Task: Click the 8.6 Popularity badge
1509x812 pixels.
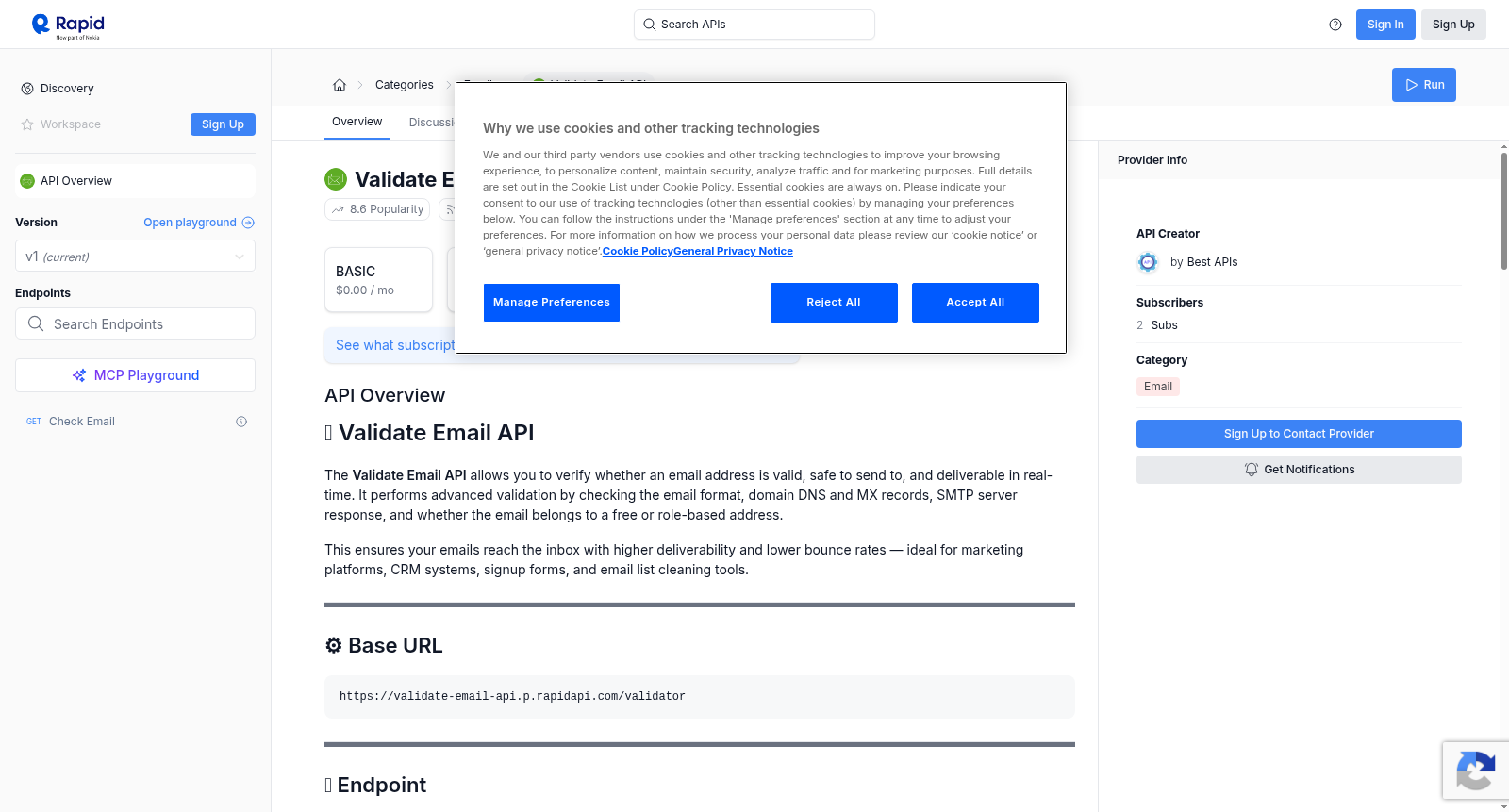Action: 377,209
